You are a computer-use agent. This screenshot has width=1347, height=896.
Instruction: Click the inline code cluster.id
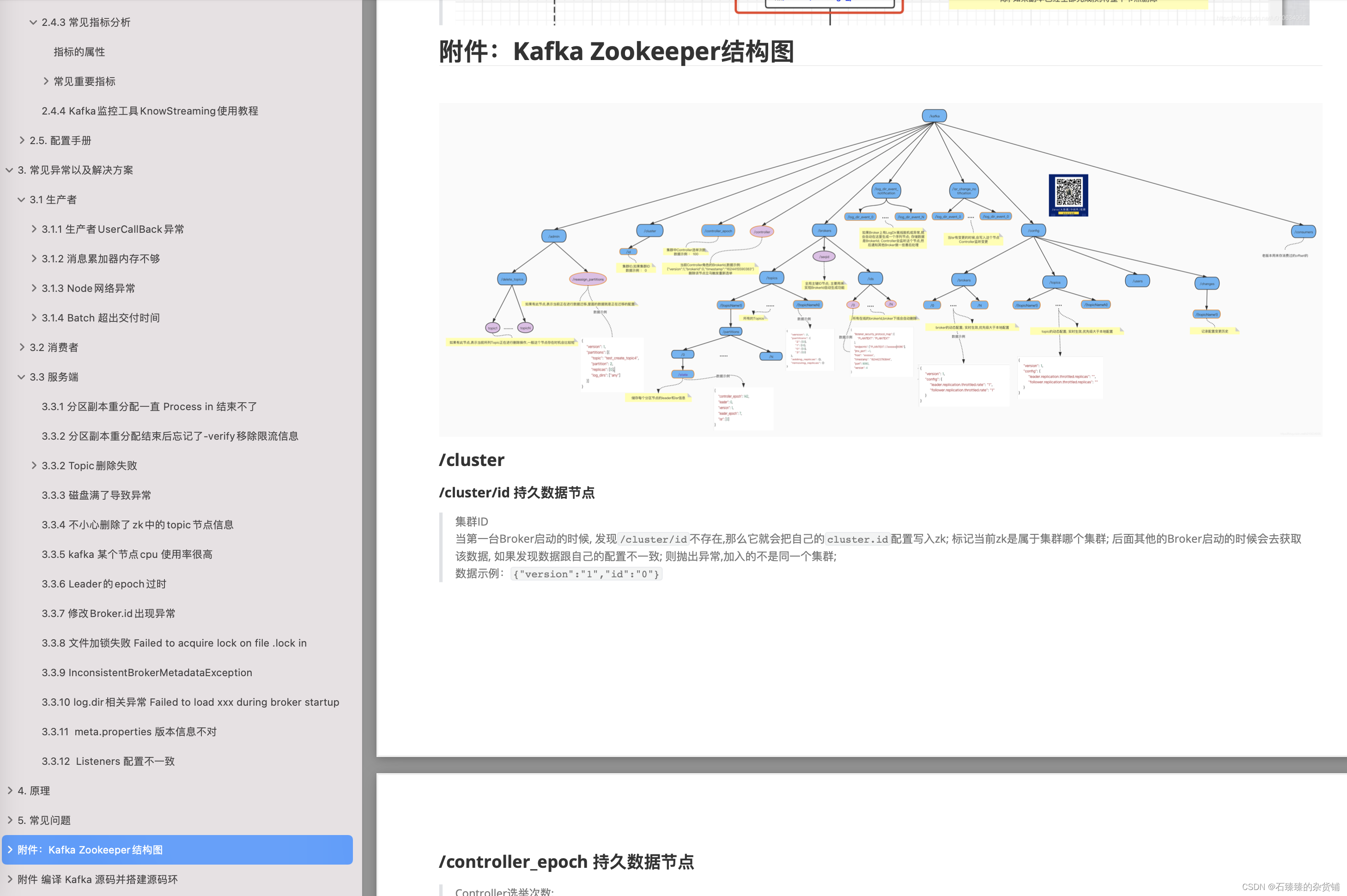tap(857, 539)
